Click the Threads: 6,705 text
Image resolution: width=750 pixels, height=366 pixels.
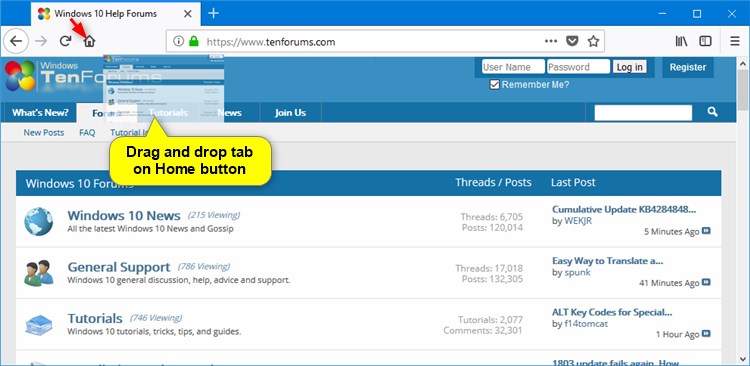[492, 216]
